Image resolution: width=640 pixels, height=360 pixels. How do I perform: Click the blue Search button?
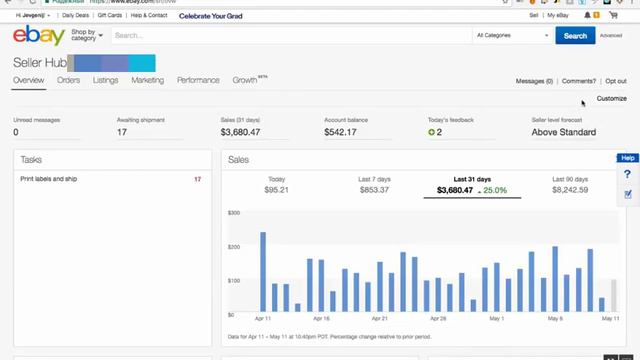click(575, 36)
